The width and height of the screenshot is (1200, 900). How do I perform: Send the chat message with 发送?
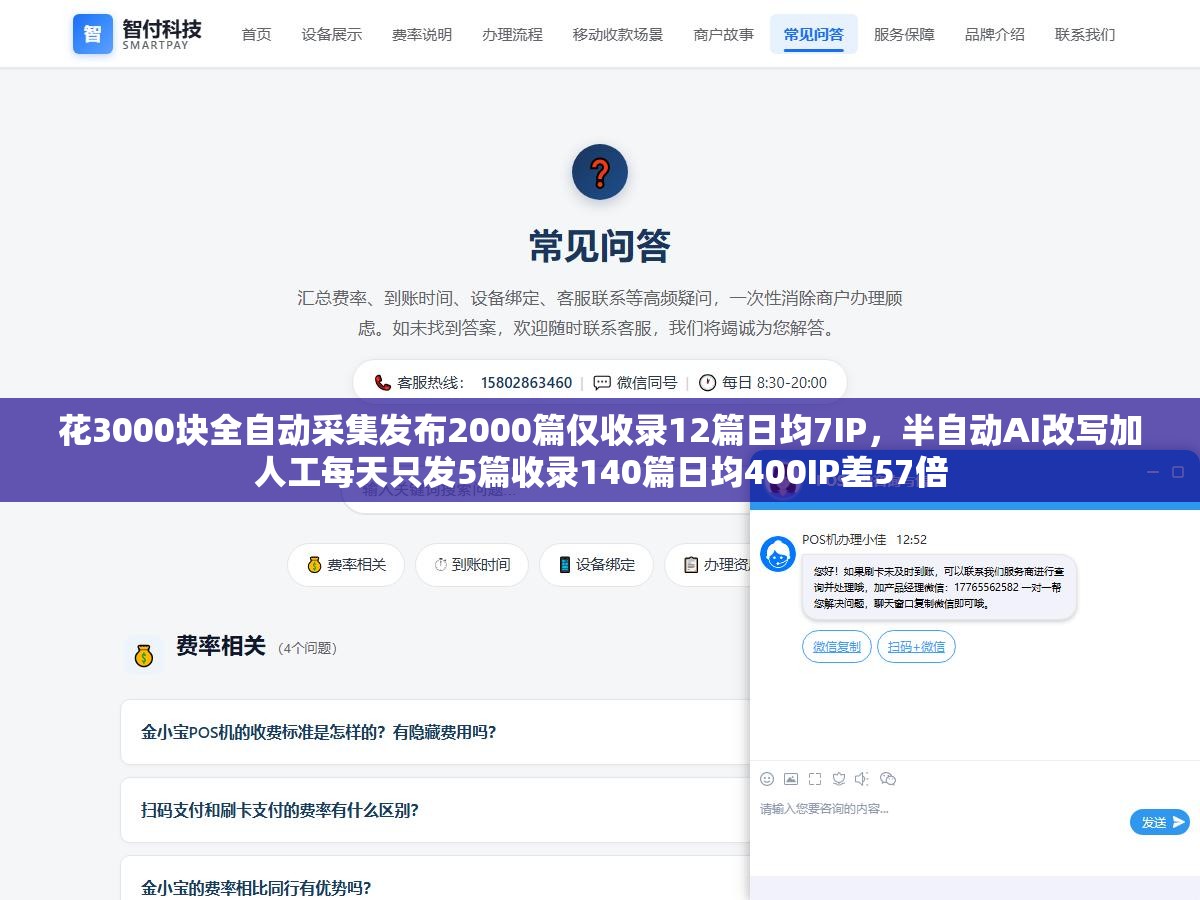(1160, 822)
